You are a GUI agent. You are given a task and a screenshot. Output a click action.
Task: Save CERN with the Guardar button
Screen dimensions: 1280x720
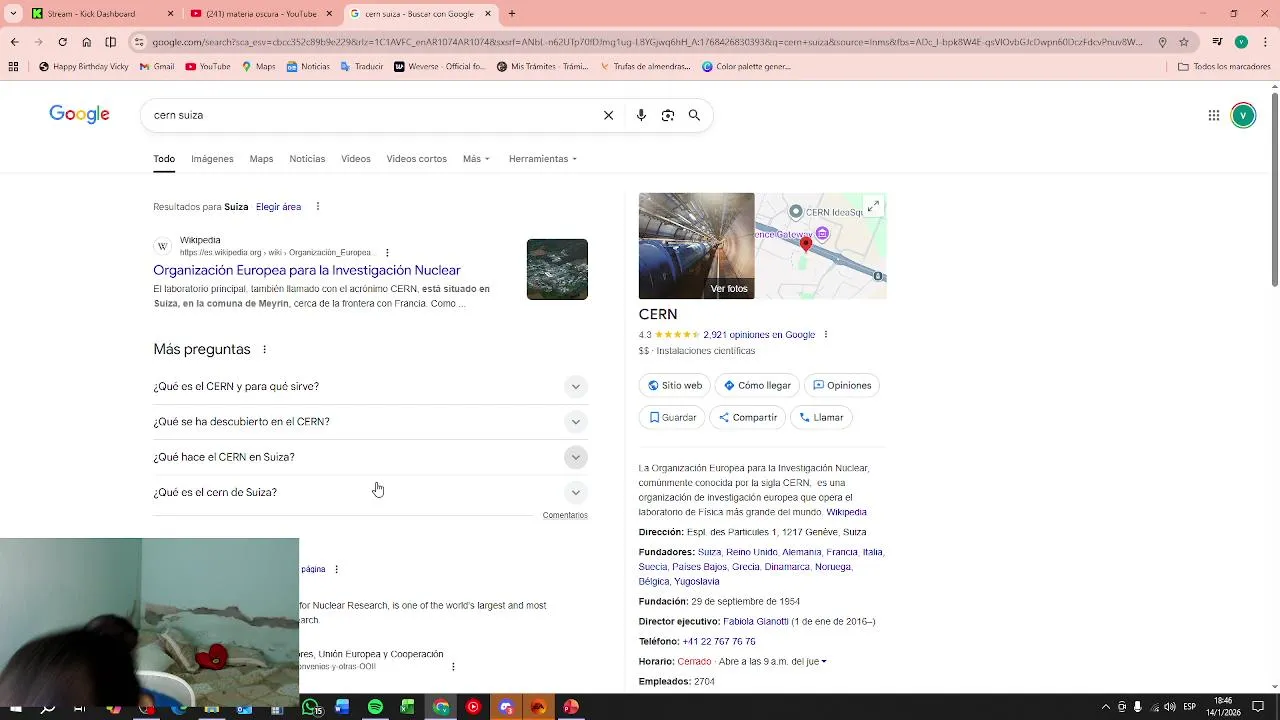point(672,417)
